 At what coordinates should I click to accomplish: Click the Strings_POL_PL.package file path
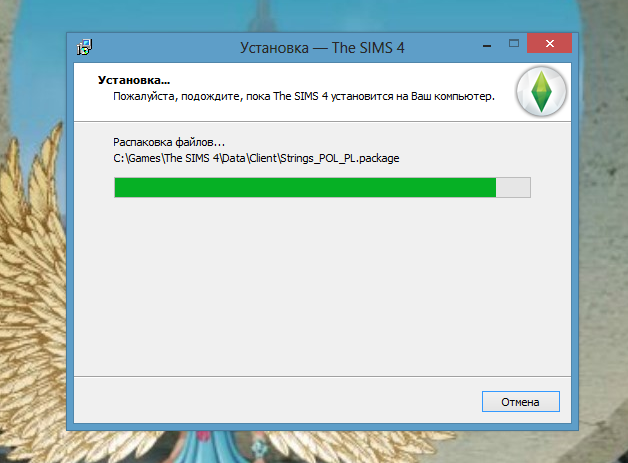tap(256, 158)
